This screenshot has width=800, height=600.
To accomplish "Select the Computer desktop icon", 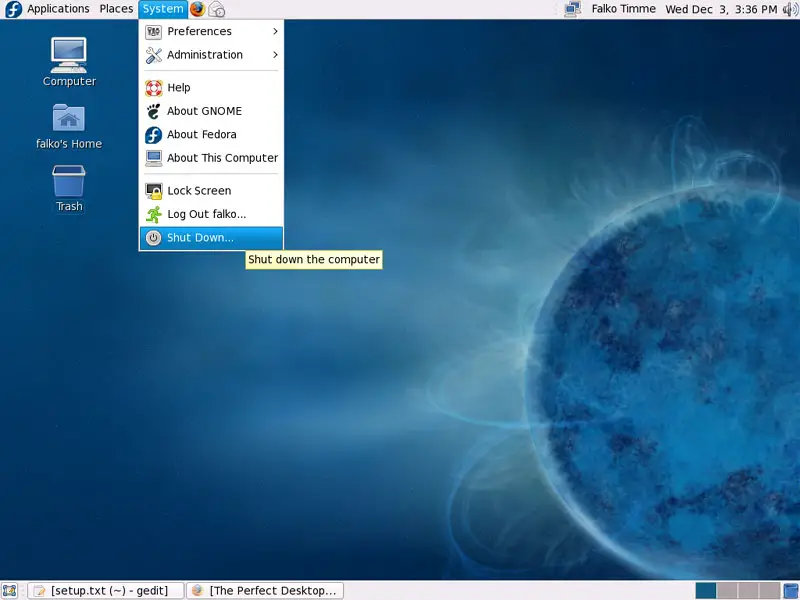I will (69, 62).
